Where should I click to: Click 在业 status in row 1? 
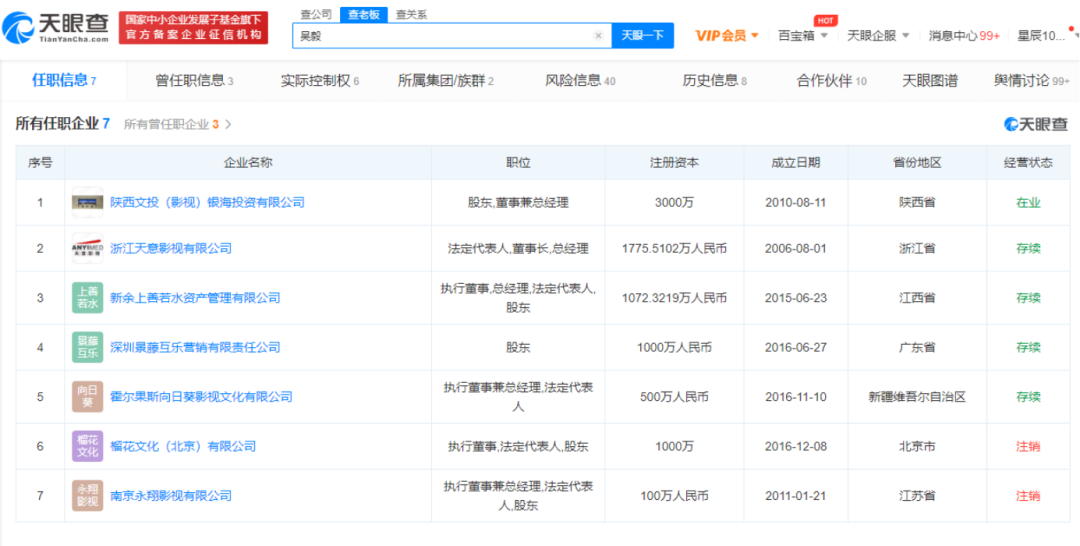coord(1028,202)
